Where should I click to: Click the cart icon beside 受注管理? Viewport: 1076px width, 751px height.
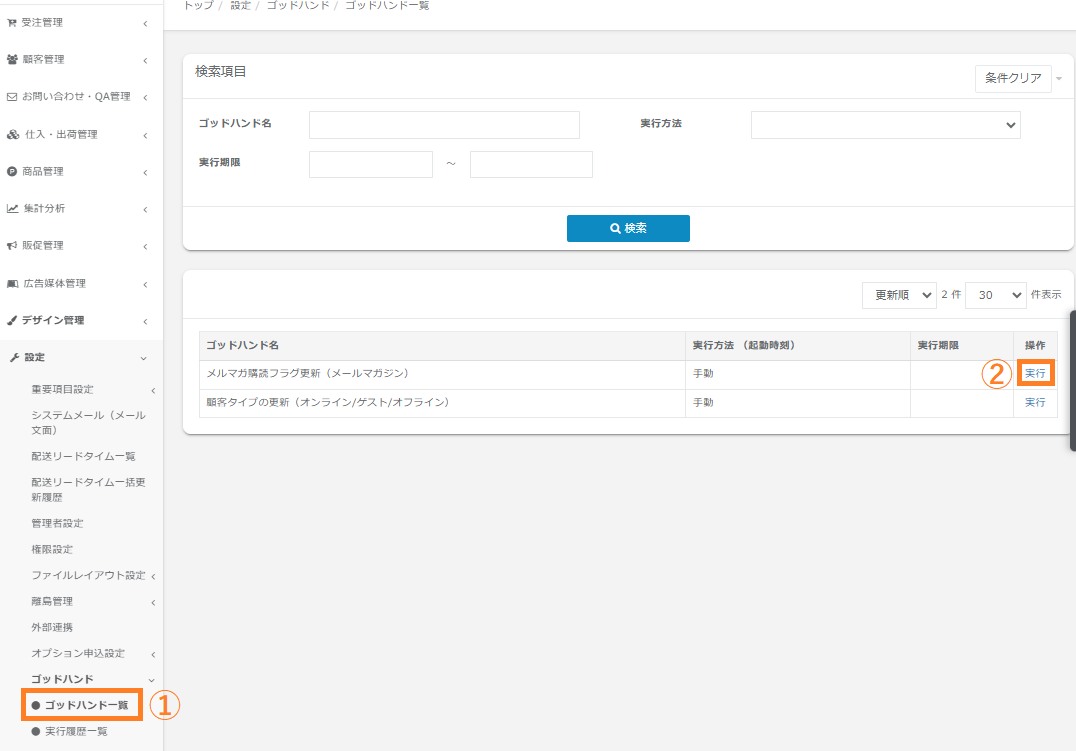tap(12, 23)
